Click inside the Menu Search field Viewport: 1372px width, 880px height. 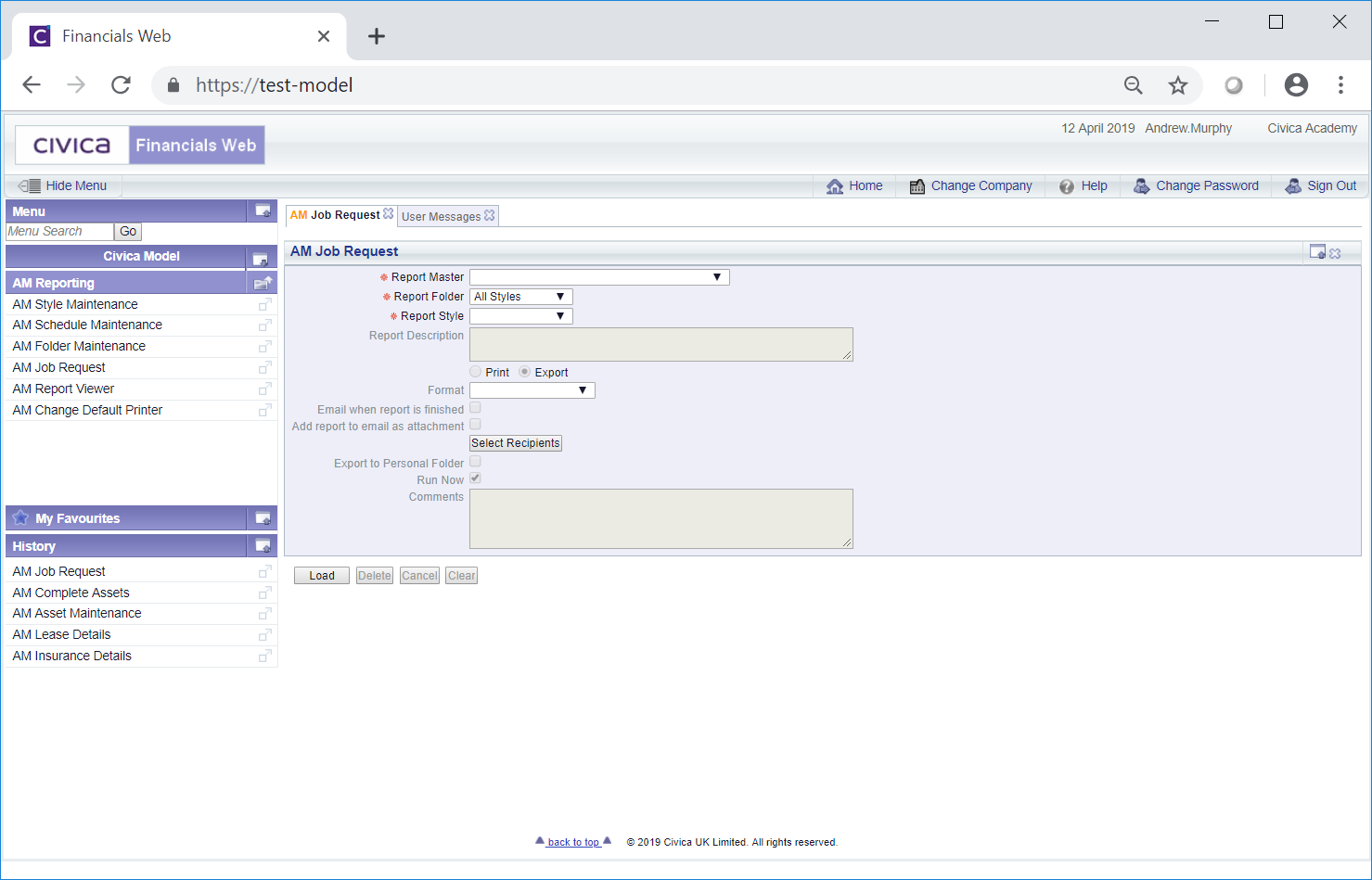pos(59,232)
